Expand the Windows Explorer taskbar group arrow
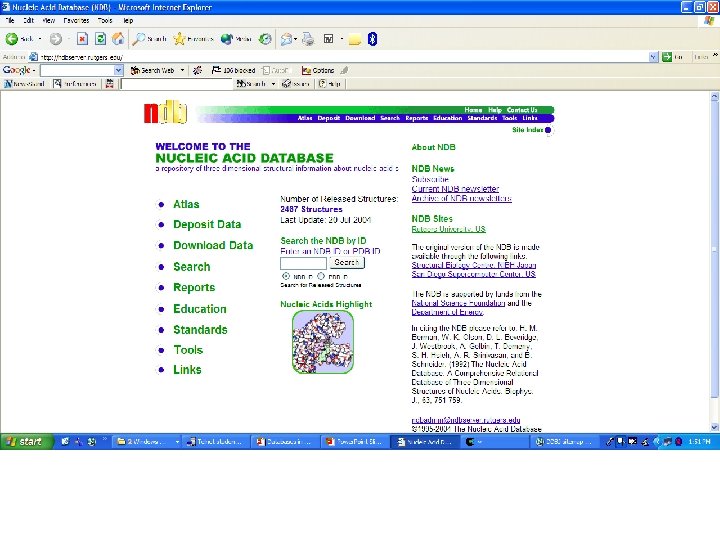The image size is (720, 540). 177,442
